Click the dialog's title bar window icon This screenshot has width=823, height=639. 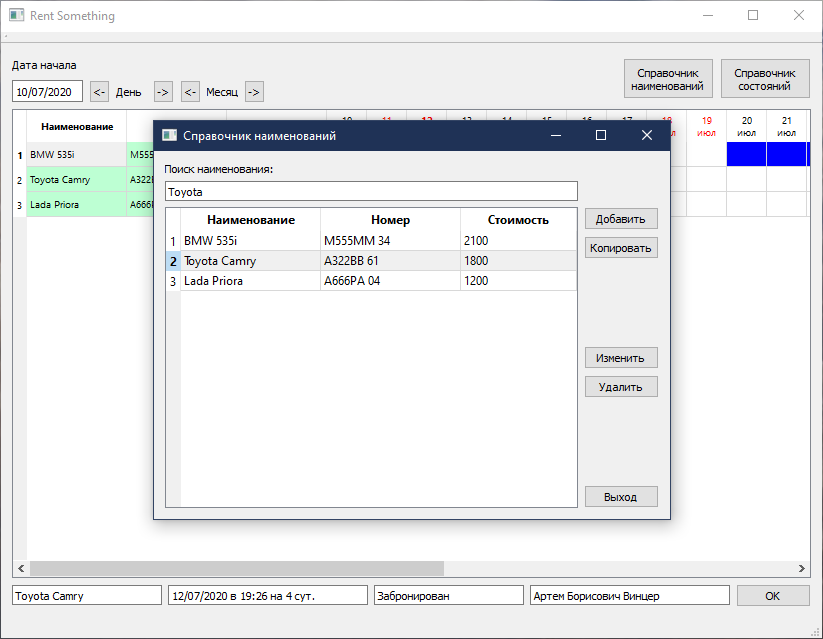pyautogui.click(x=170, y=135)
